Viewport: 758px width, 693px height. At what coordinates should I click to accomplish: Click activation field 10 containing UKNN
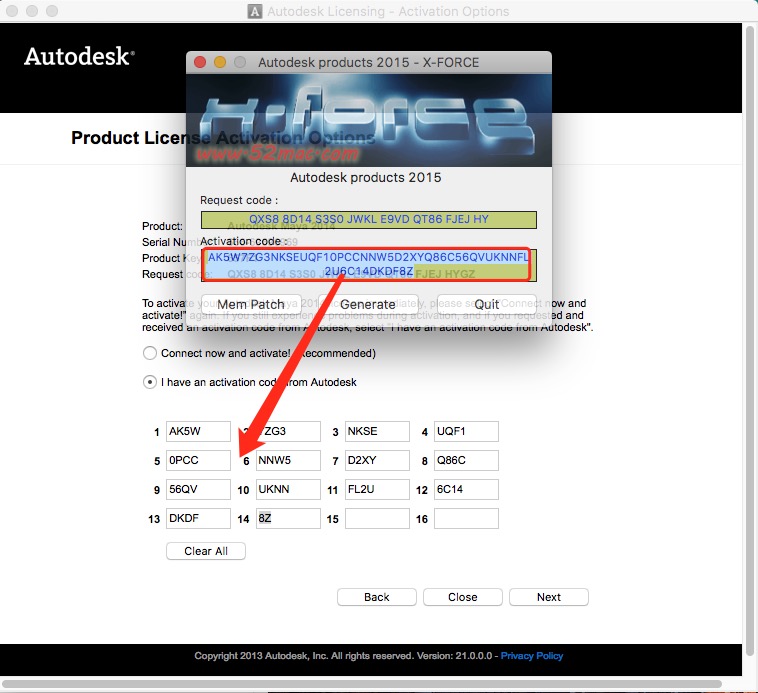click(288, 490)
